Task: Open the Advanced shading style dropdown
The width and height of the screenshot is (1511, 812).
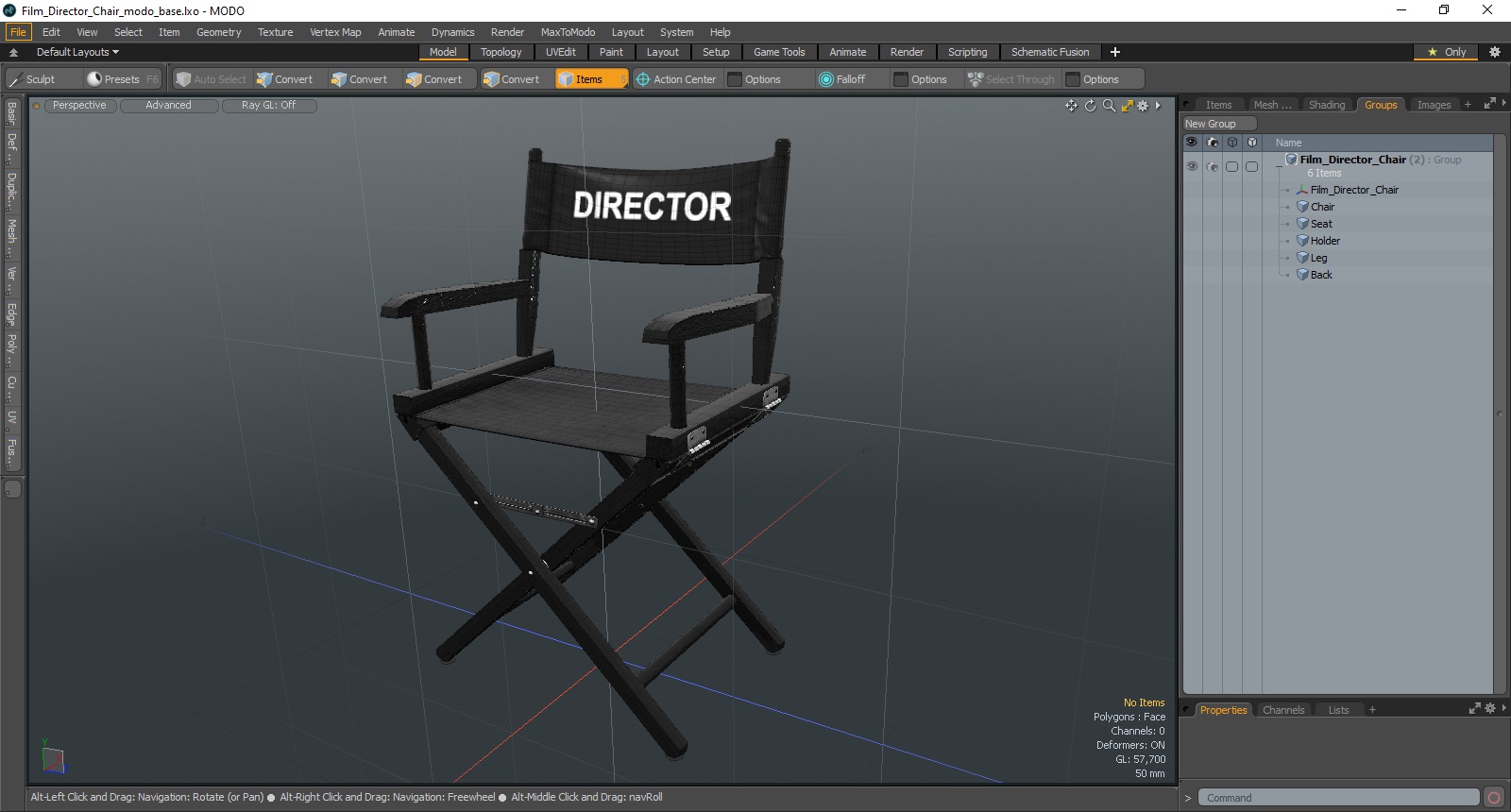Action: click(x=168, y=106)
